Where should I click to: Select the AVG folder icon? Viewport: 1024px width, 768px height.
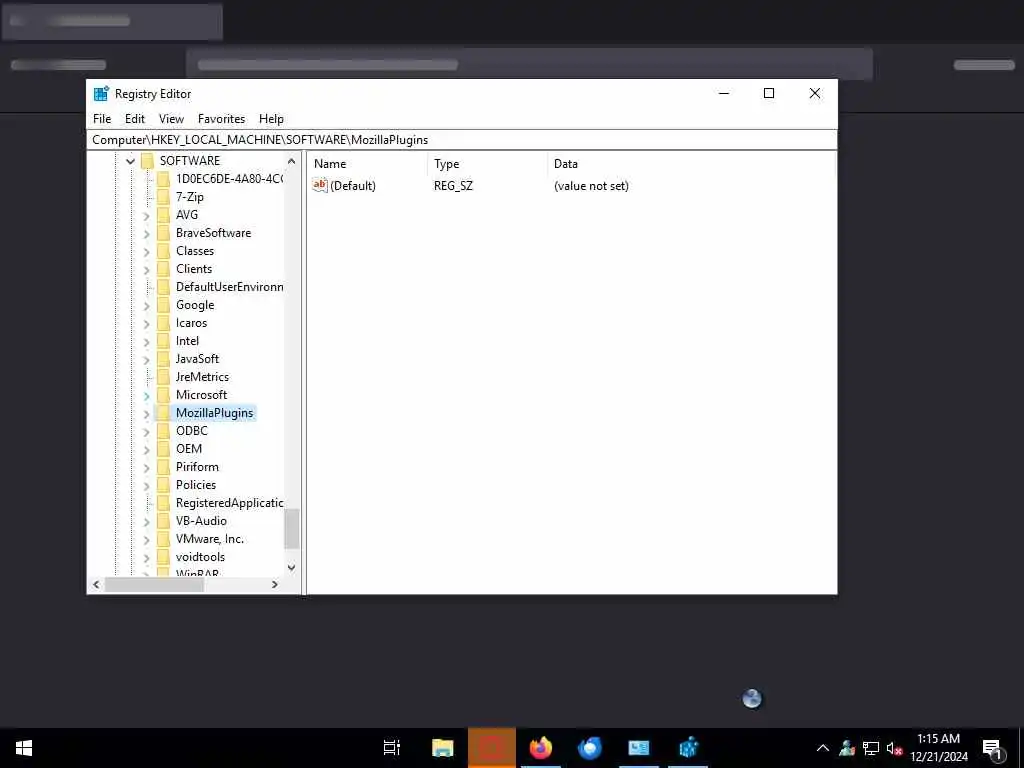[x=163, y=215]
